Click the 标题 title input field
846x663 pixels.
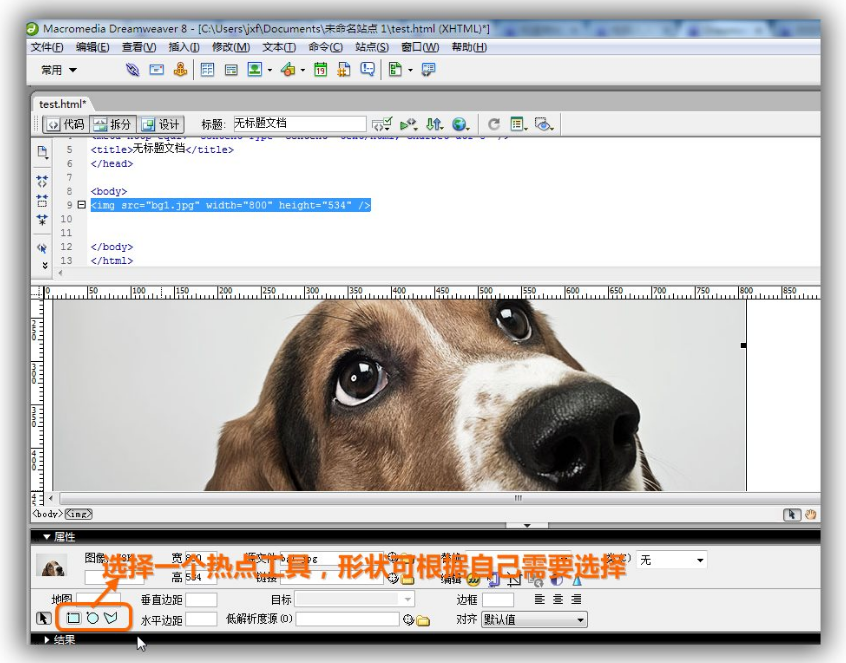click(x=299, y=124)
